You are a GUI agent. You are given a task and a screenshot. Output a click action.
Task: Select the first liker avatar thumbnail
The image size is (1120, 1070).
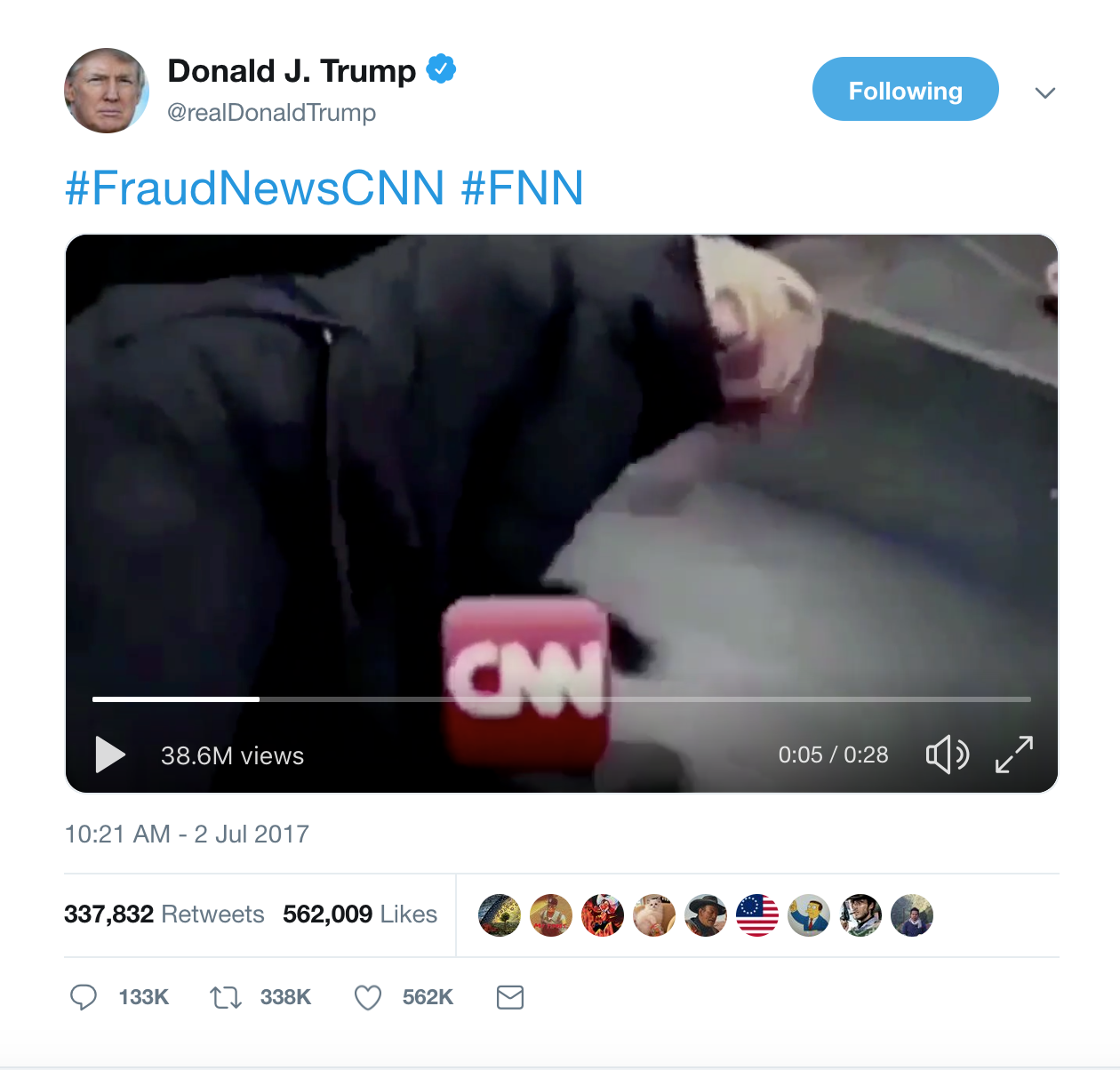[500, 915]
